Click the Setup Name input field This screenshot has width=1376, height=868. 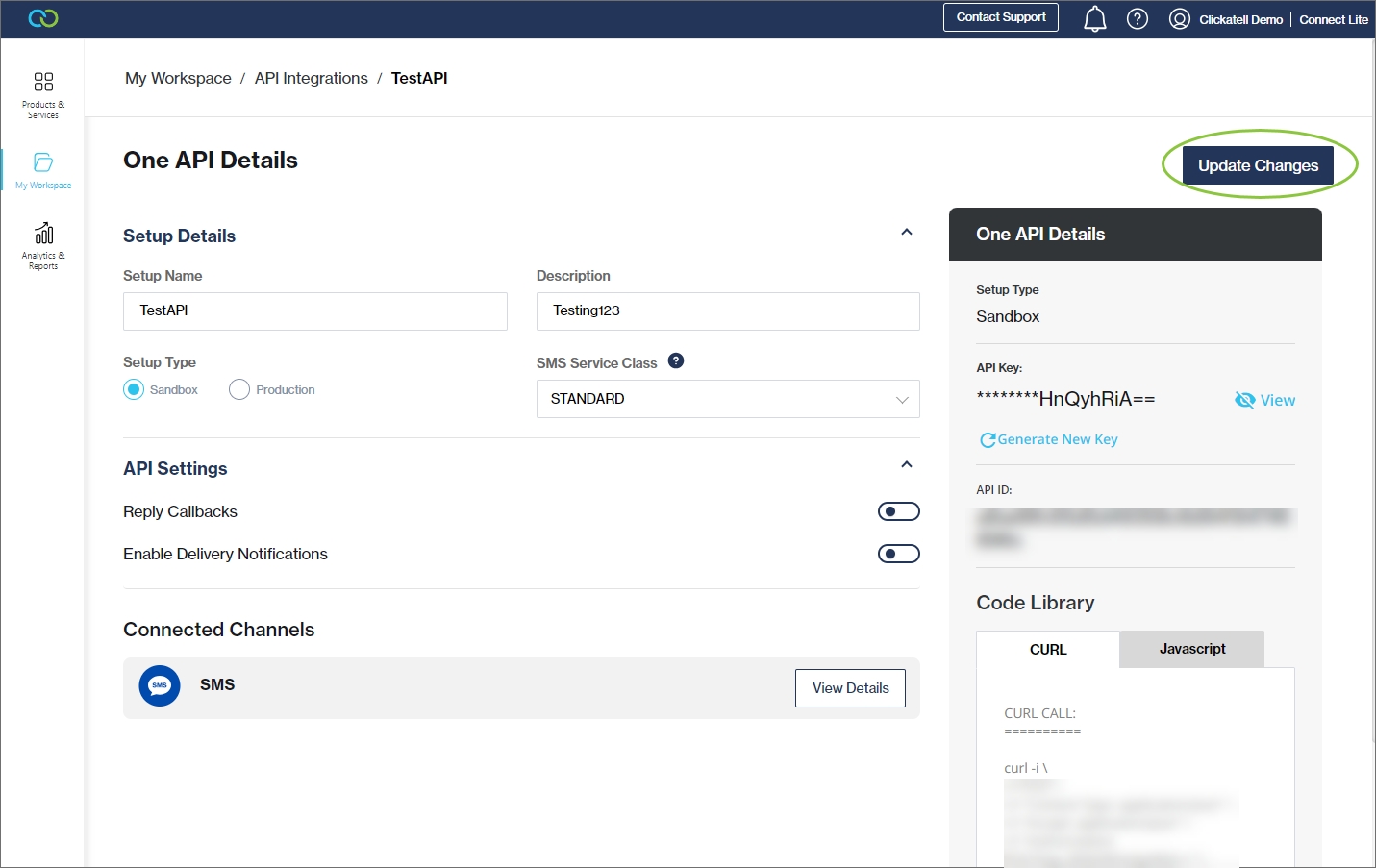[314, 311]
